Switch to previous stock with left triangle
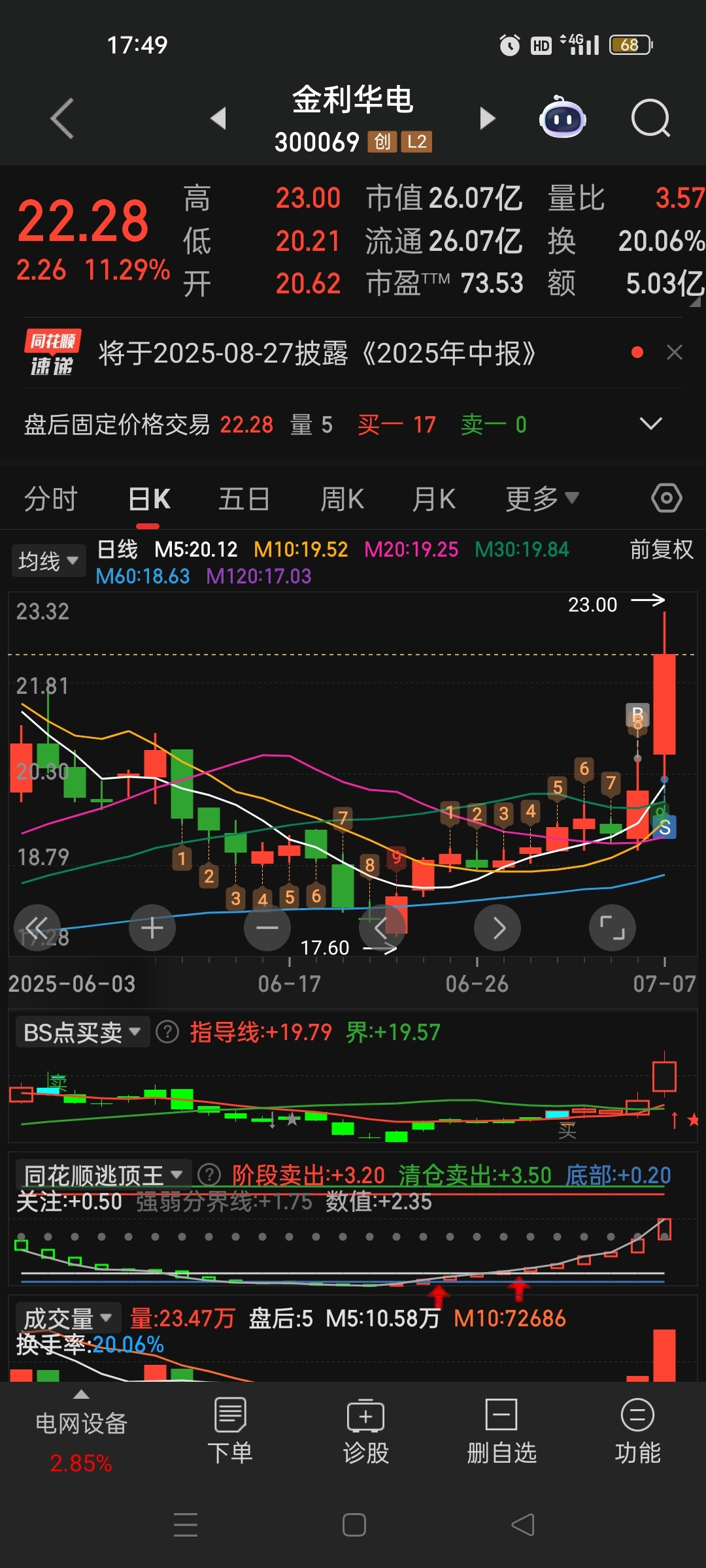The image size is (706, 1568). [x=218, y=118]
